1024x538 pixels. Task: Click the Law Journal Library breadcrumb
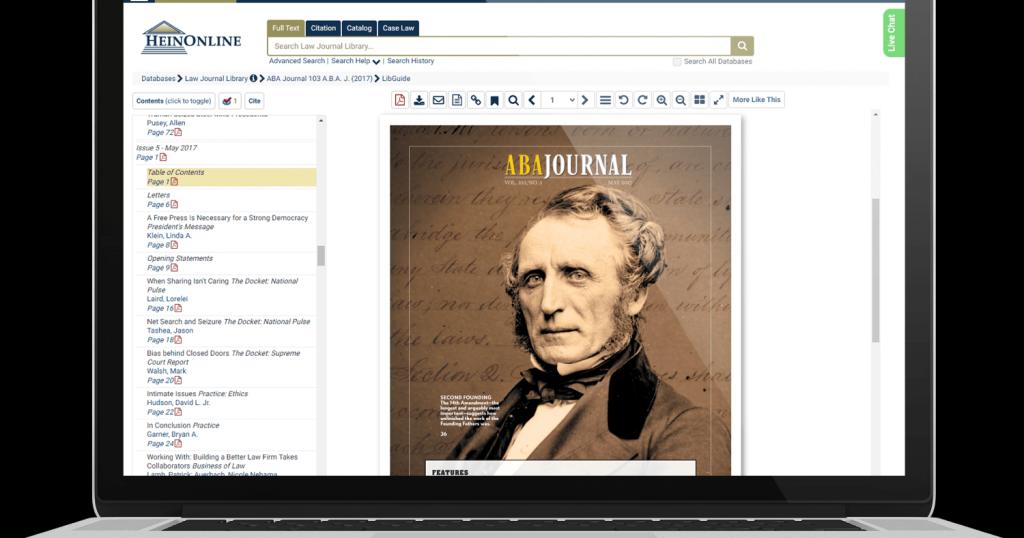point(216,78)
